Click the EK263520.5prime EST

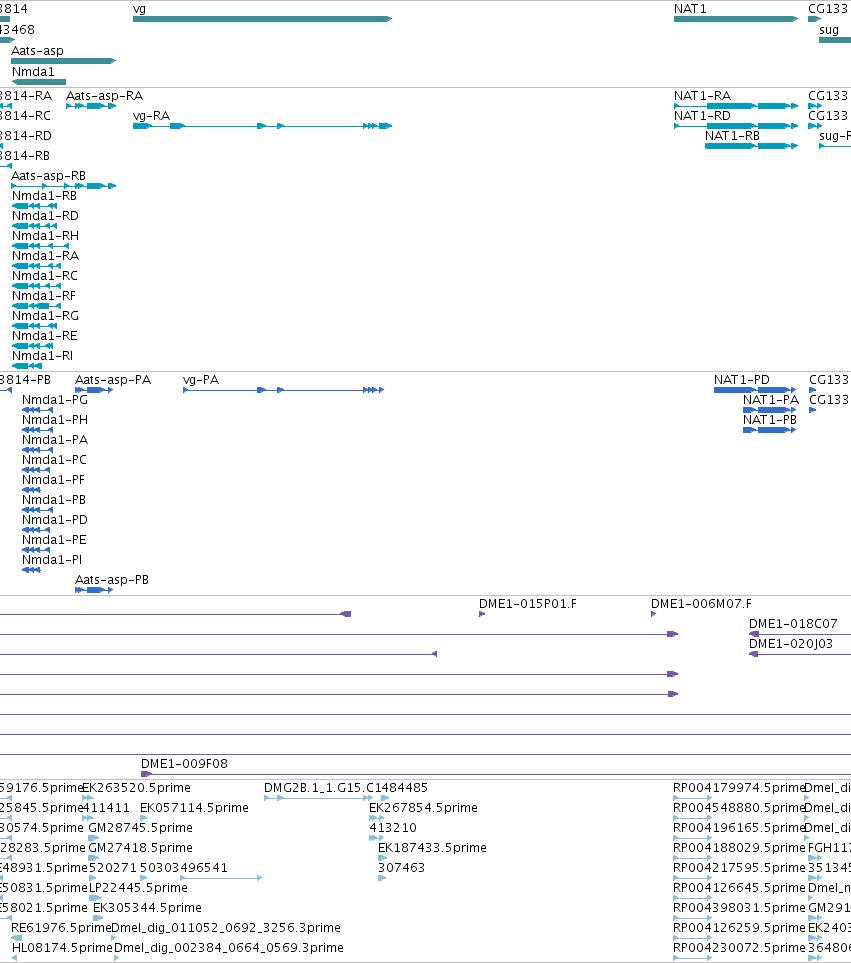86,798
